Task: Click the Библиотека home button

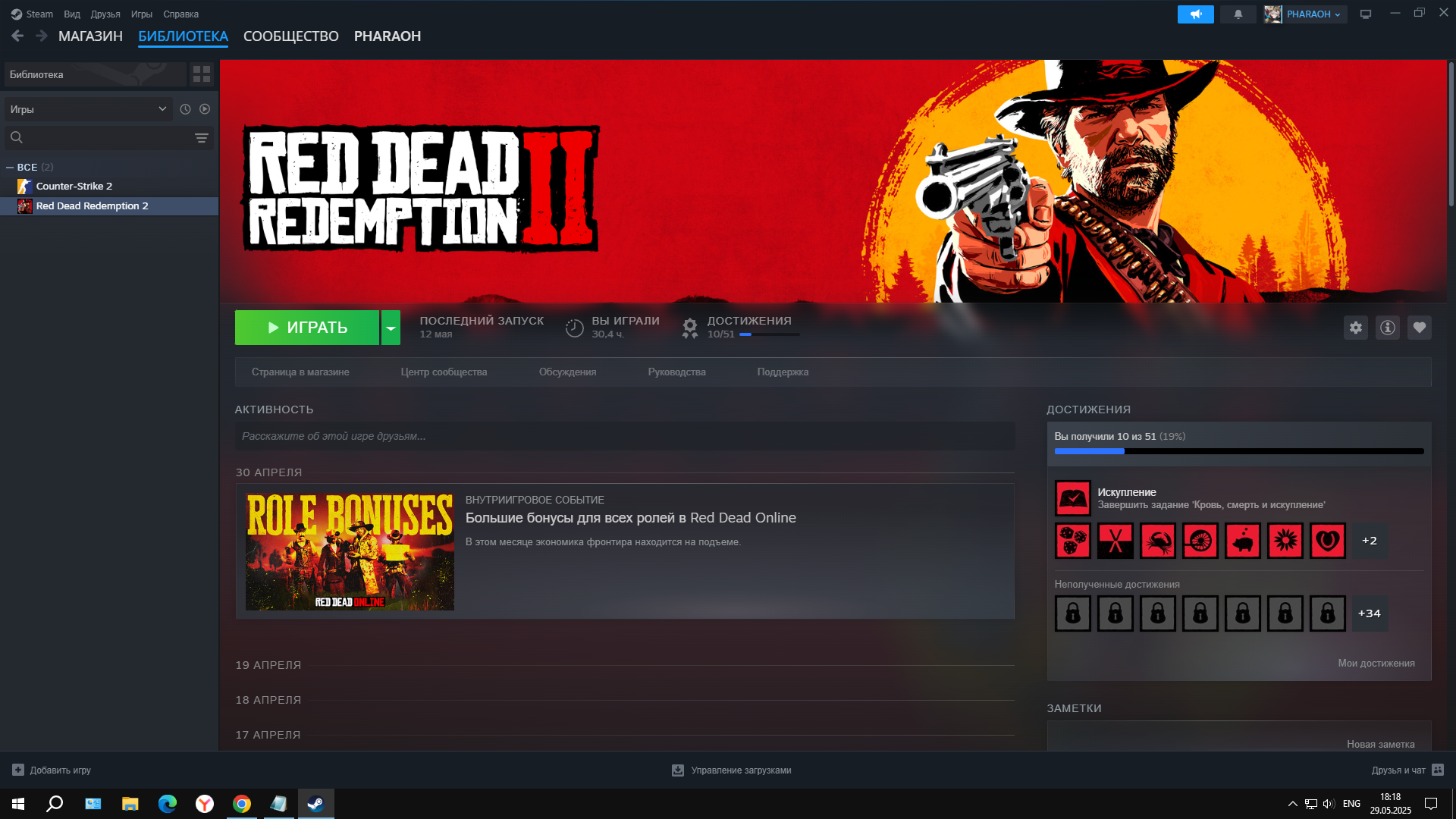Action: click(96, 74)
